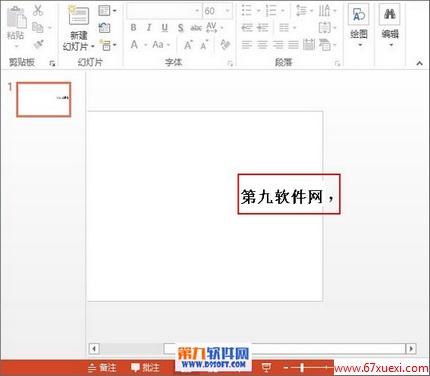Toggle Italic formatting (I)

click(149, 28)
